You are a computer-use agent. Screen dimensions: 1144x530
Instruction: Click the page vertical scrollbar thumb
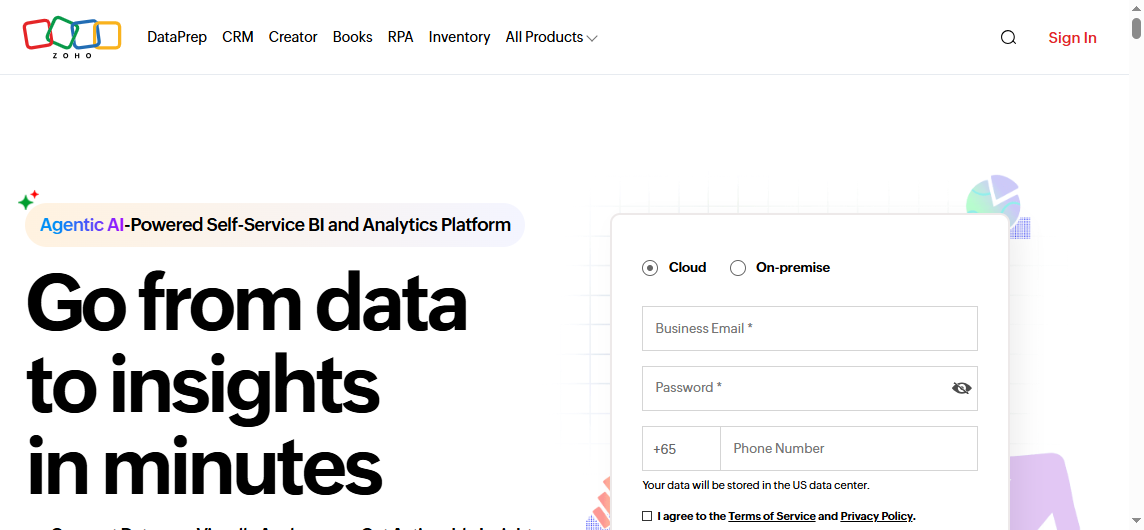[x=1136, y=28]
